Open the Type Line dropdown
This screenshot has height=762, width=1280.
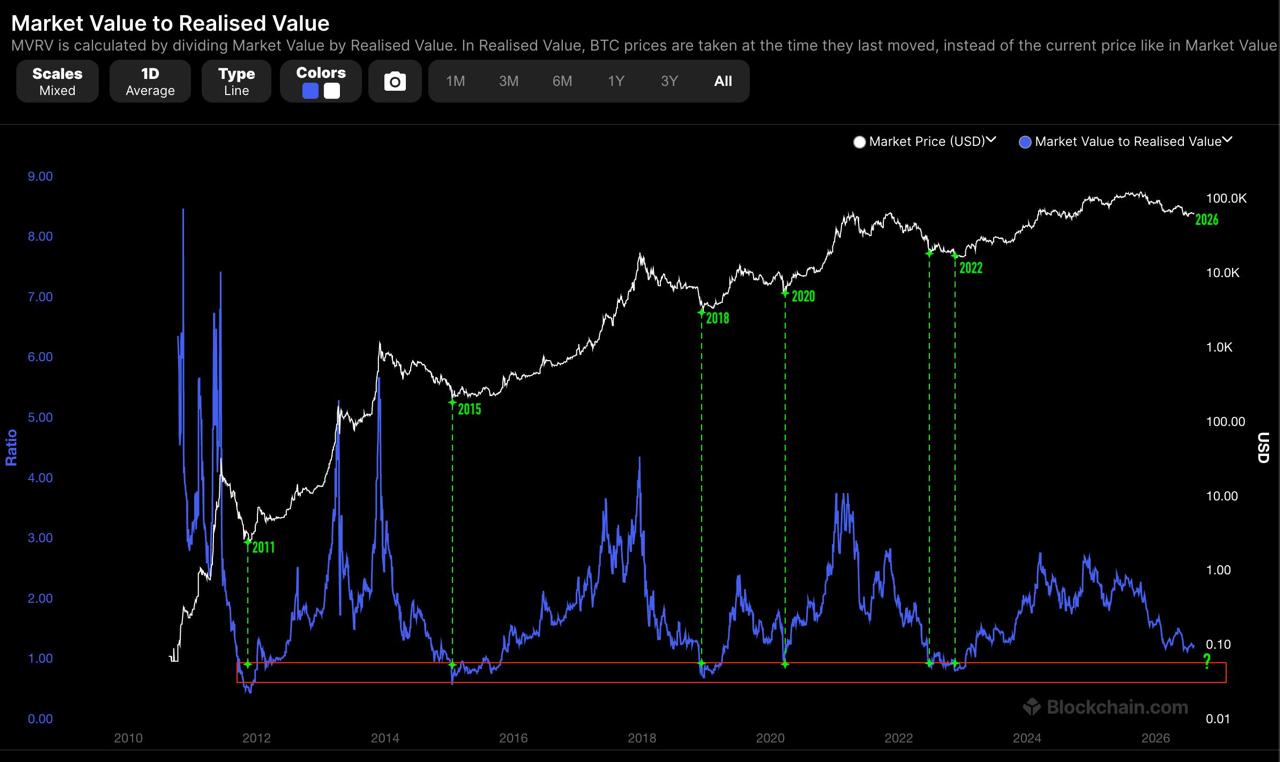click(236, 81)
